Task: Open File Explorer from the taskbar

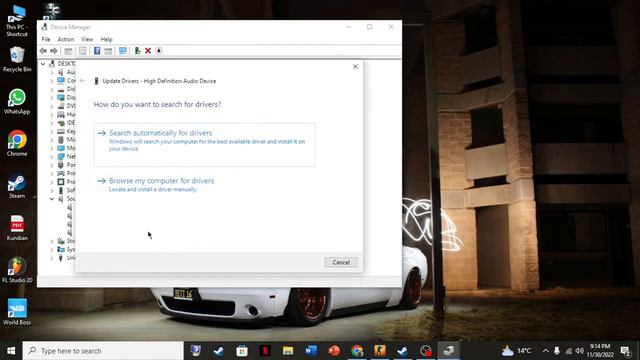Action: (288, 351)
